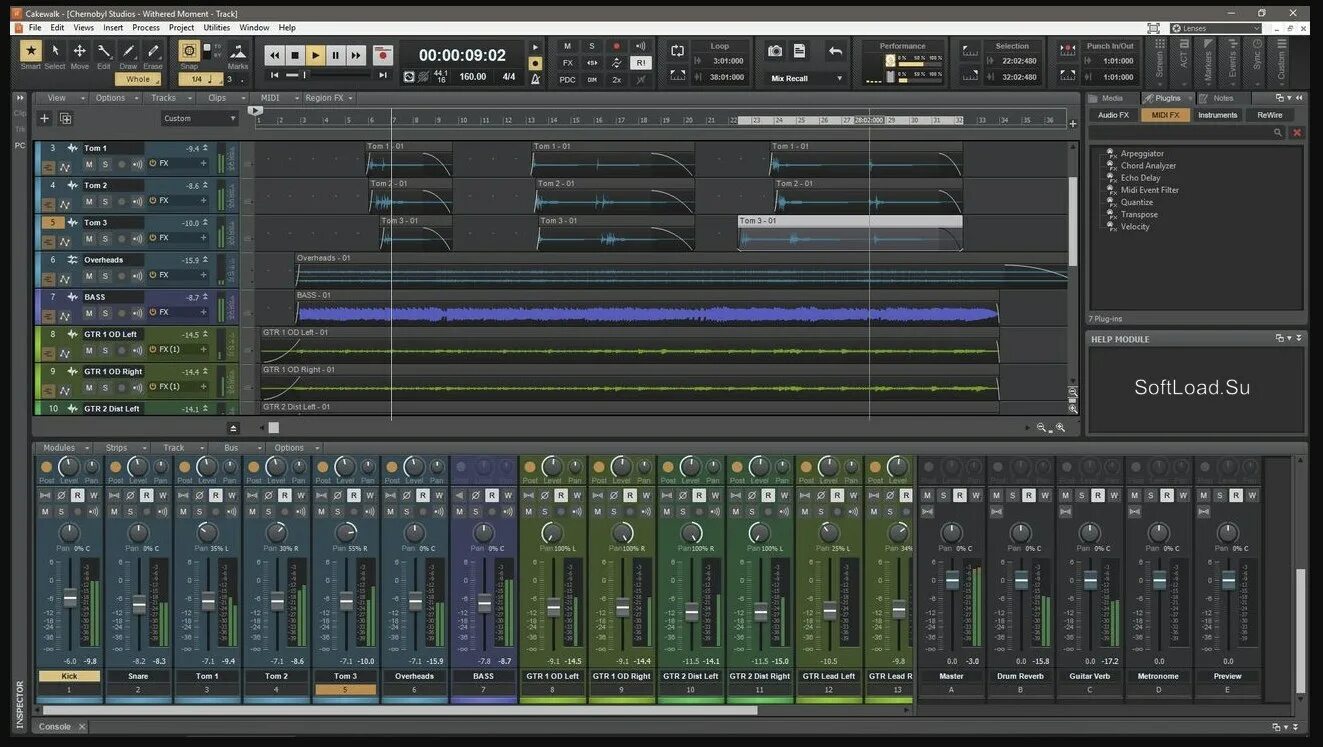Mute the Tom 1 track in track view
Screen dimensions: 1323x747
(89, 164)
